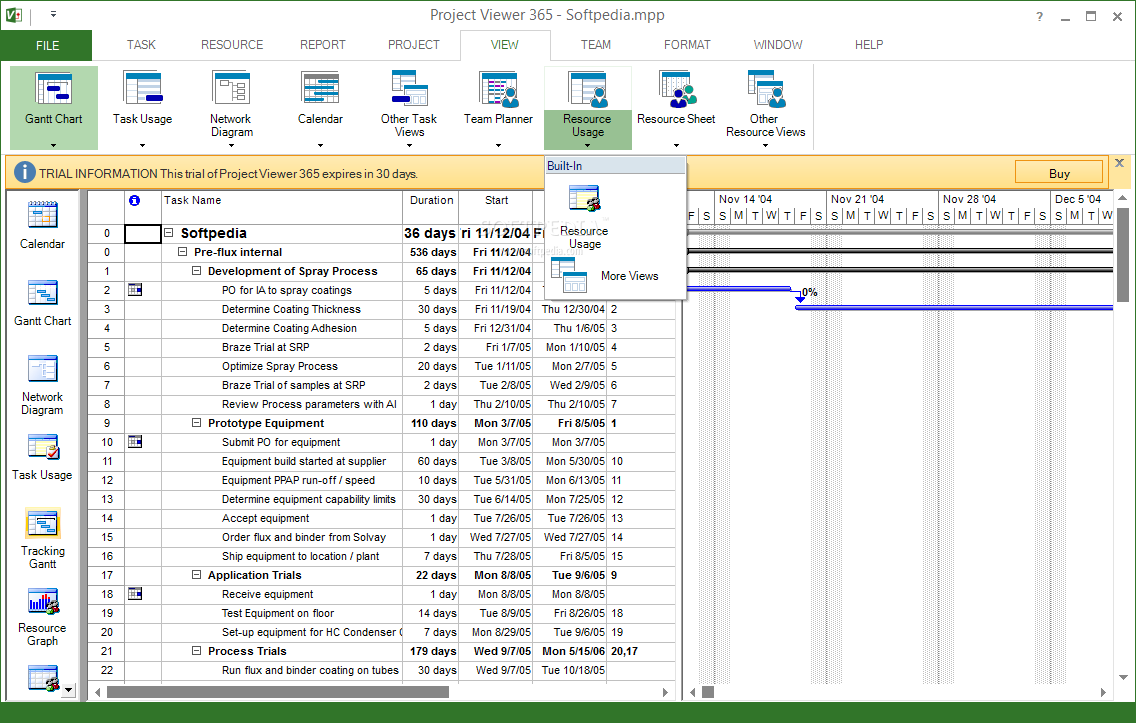1136x723 pixels.
Task: Open the quick access toolbar dropdown arrow
Action: pos(54,14)
